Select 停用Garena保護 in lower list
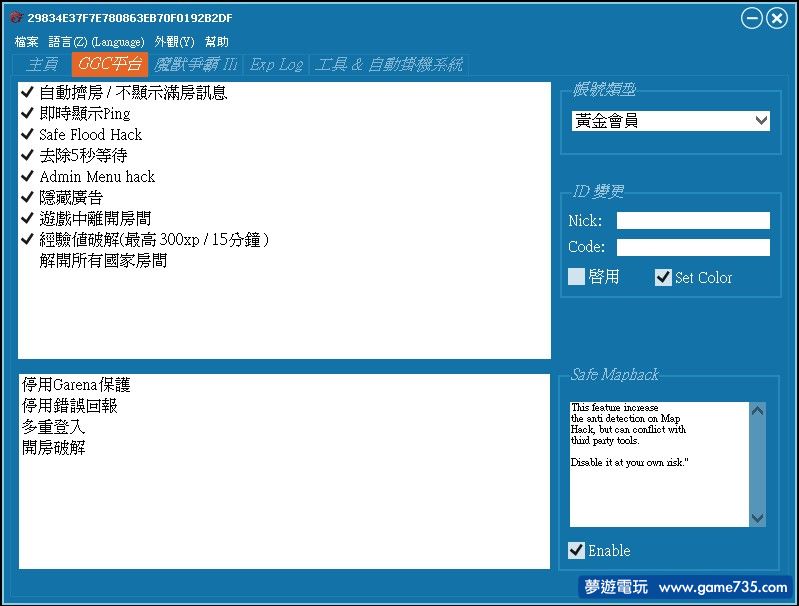The image size is (799, 606). pyautogui.click(x=76, y=384)
